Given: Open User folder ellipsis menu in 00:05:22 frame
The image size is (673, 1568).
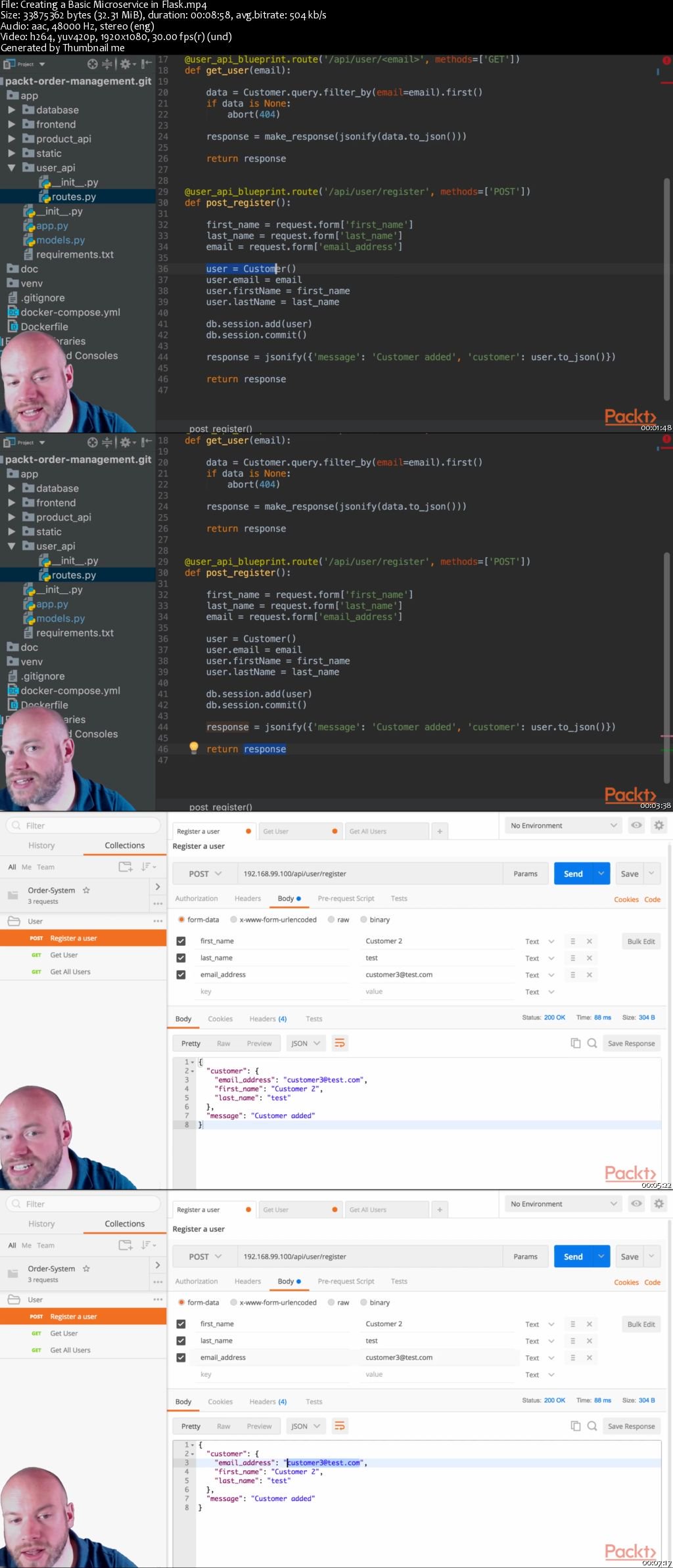Looking at the screenshot, I should point(158,921).
